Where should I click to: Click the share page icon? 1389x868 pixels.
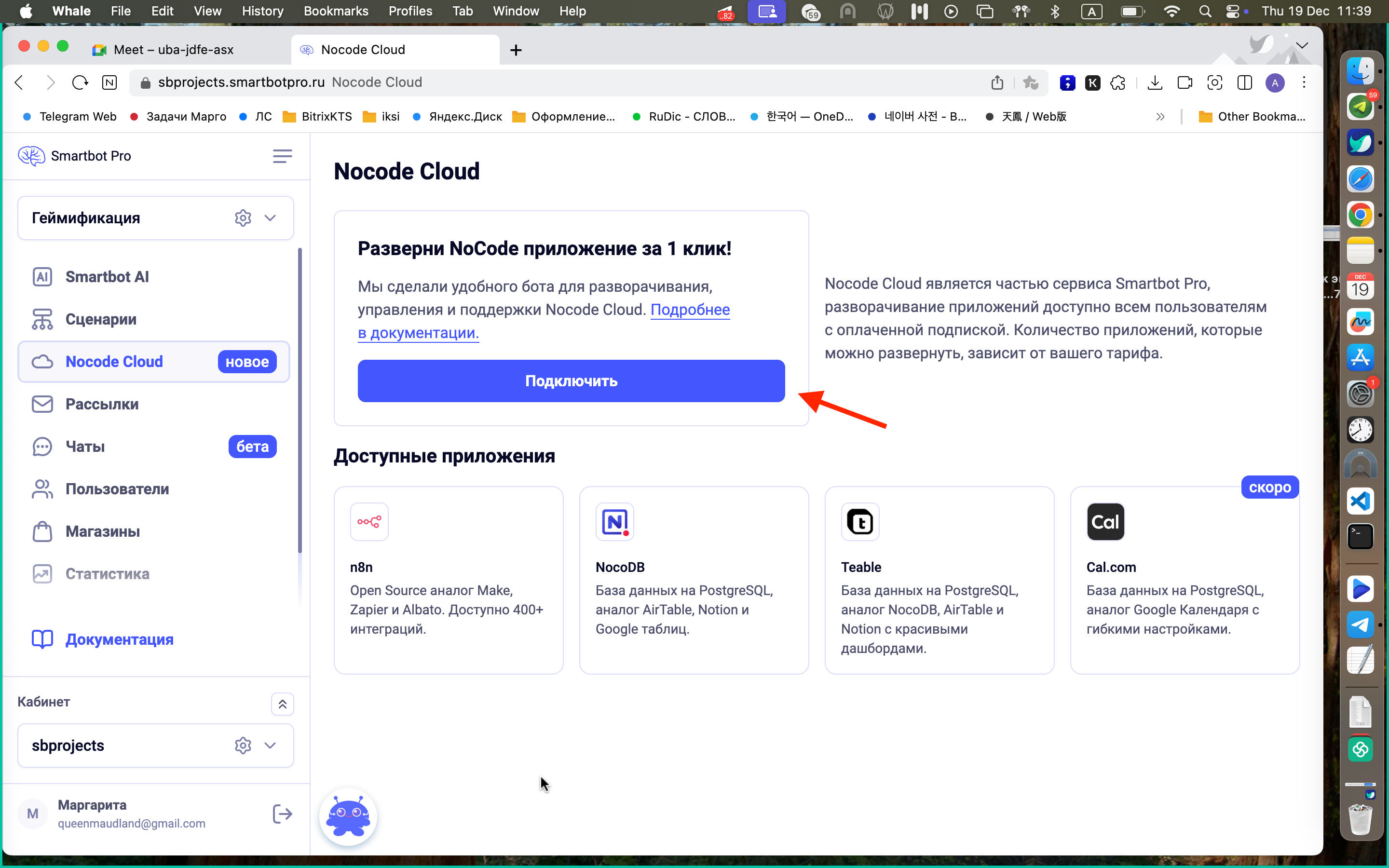coord(997,82)
